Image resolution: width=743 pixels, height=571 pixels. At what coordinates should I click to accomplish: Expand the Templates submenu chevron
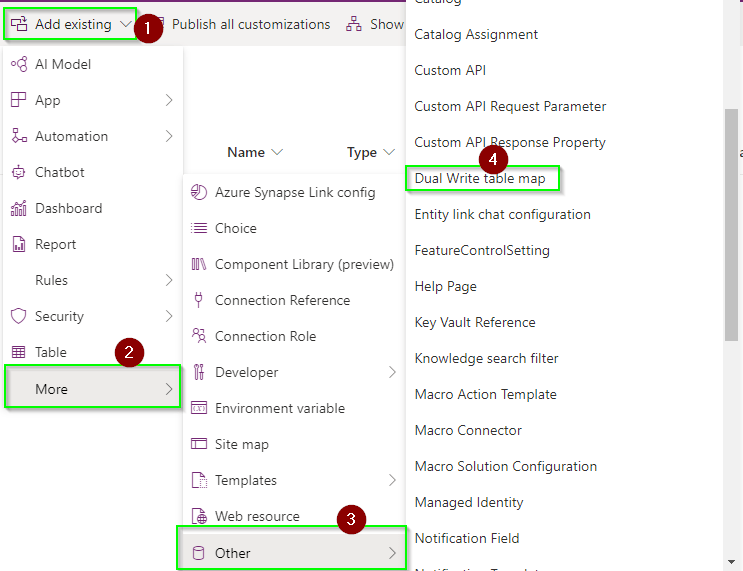pos(392,480)
